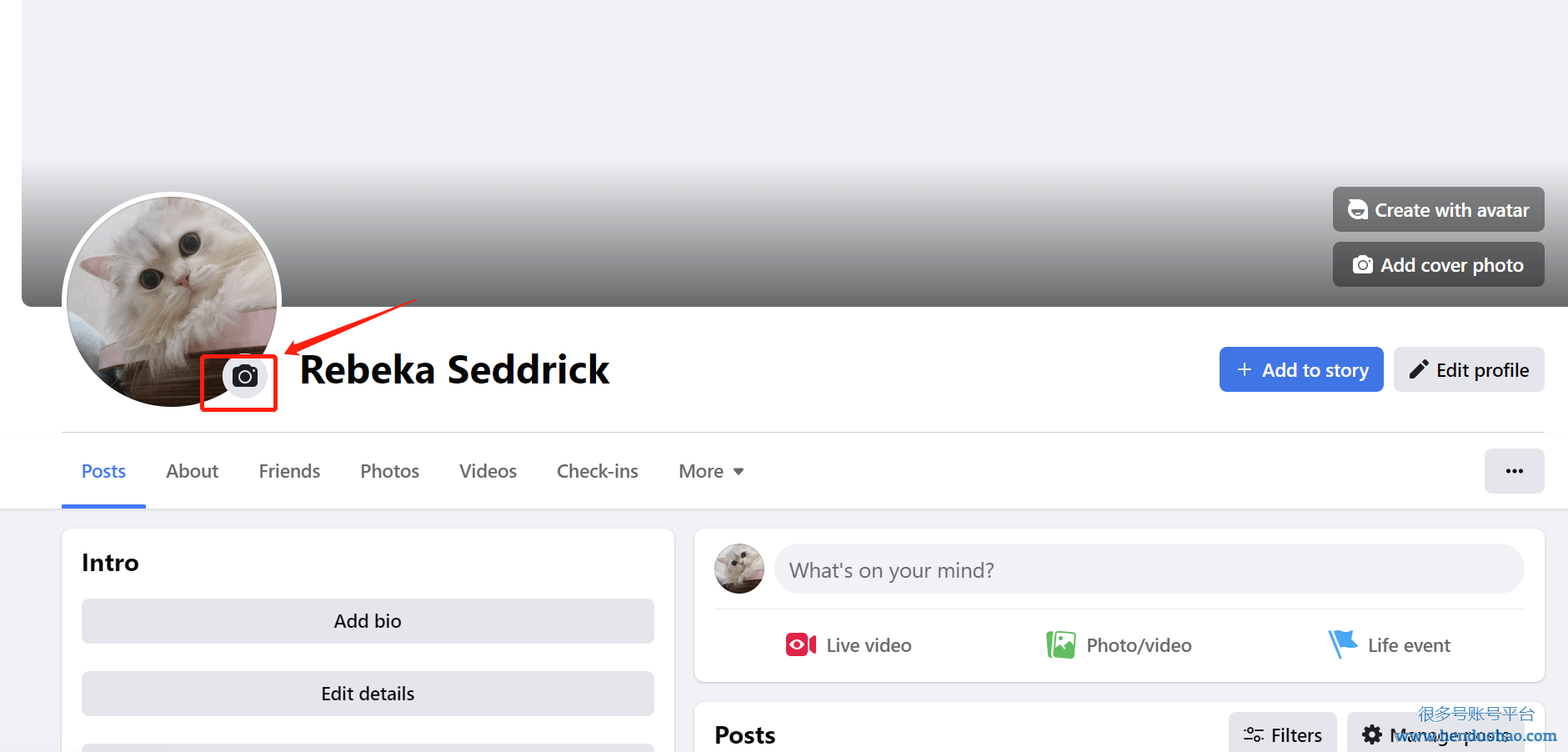This screenshot has height=752, width=1568.
Task: Click the Life event flag icon
Action: [x=1343, y=644]
